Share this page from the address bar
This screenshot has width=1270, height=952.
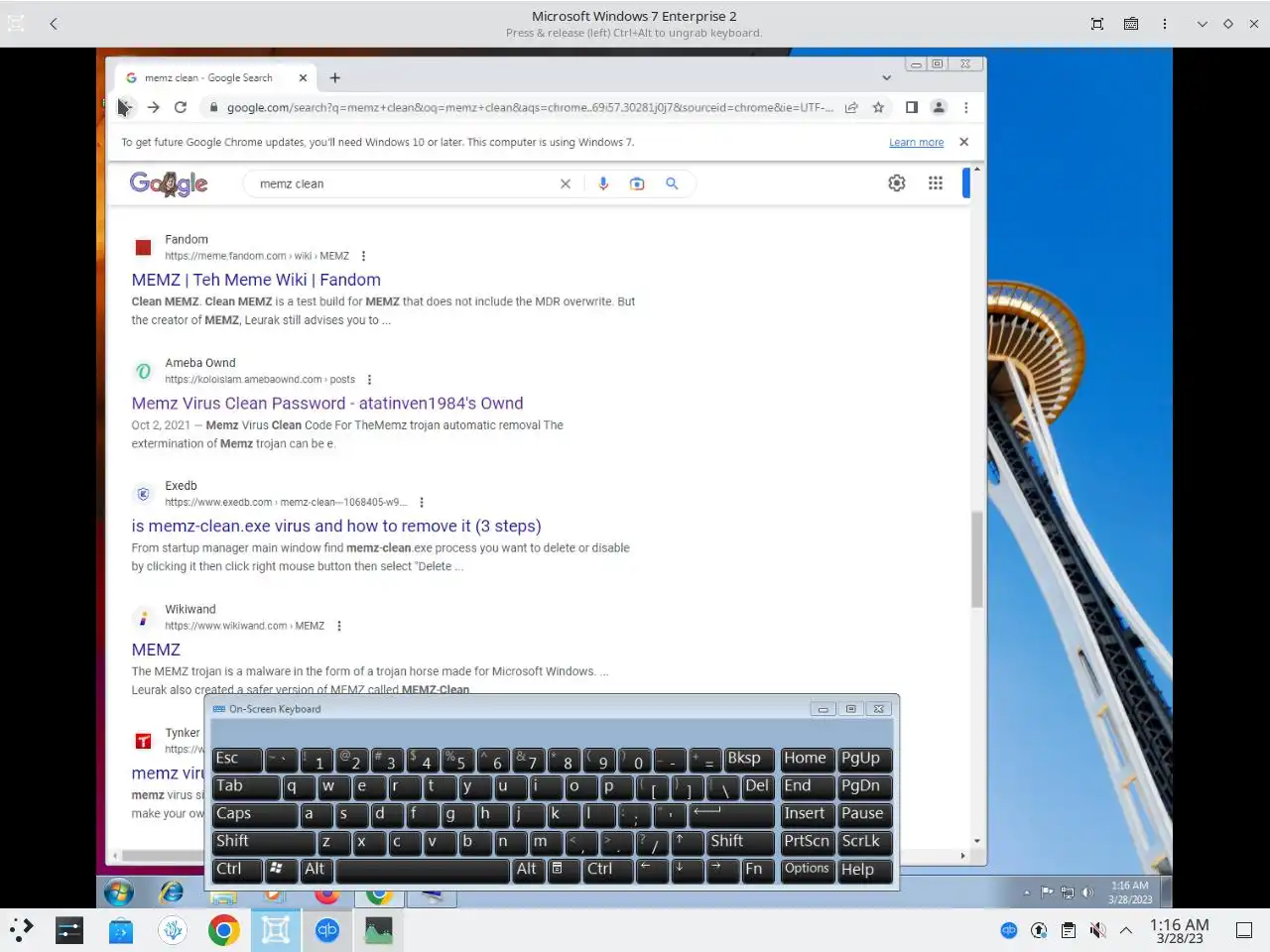tap(851, 107)
